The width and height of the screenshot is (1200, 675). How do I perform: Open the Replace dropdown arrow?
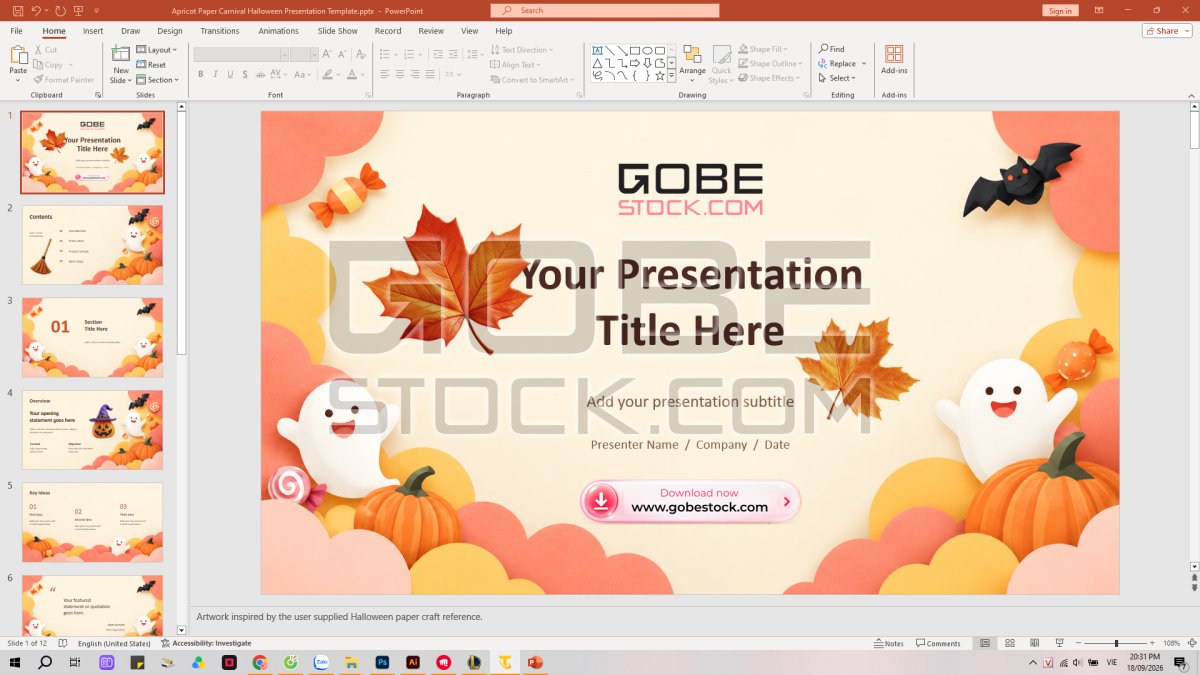coord(864,63)
